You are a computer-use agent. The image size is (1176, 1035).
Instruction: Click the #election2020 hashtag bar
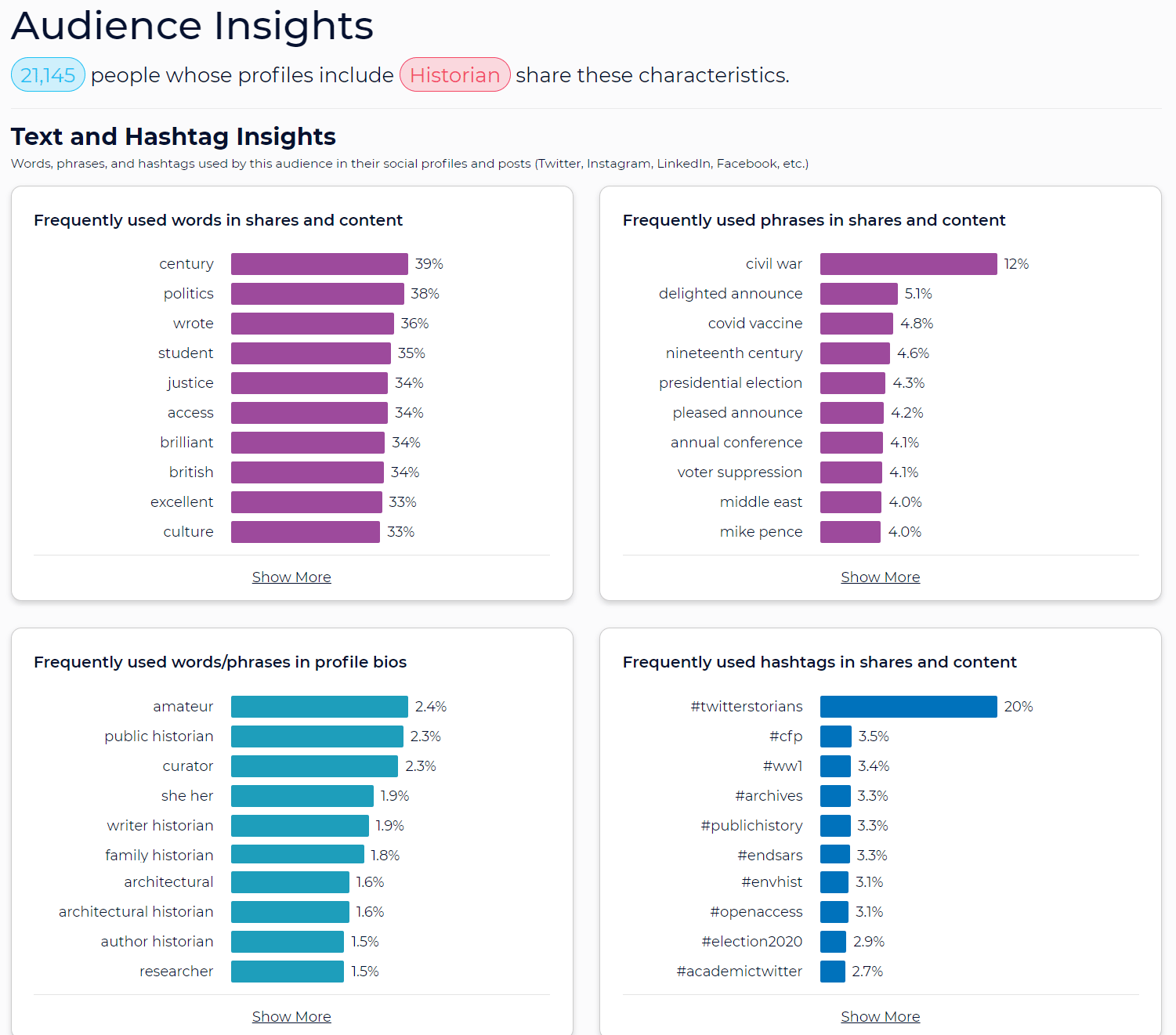click(x=833, y=942)
